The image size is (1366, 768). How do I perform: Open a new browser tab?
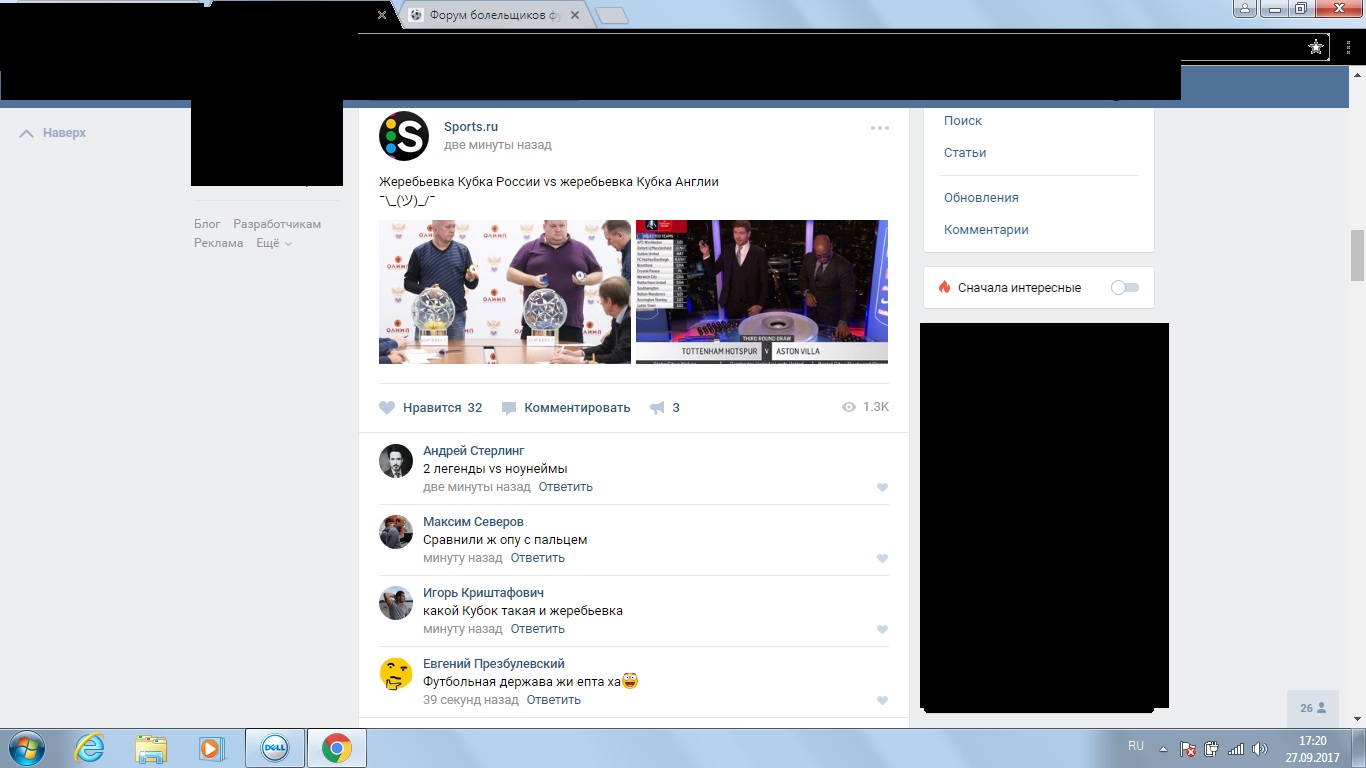coord(612,15)
